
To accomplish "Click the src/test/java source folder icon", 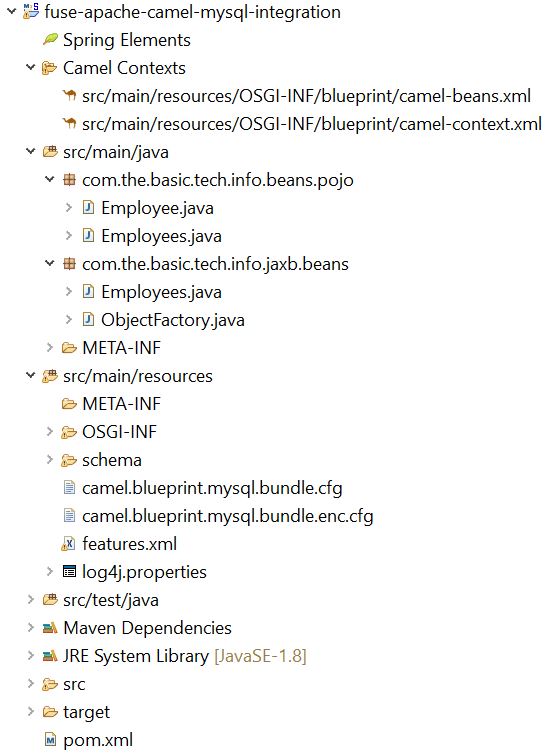I will point(50,600).
